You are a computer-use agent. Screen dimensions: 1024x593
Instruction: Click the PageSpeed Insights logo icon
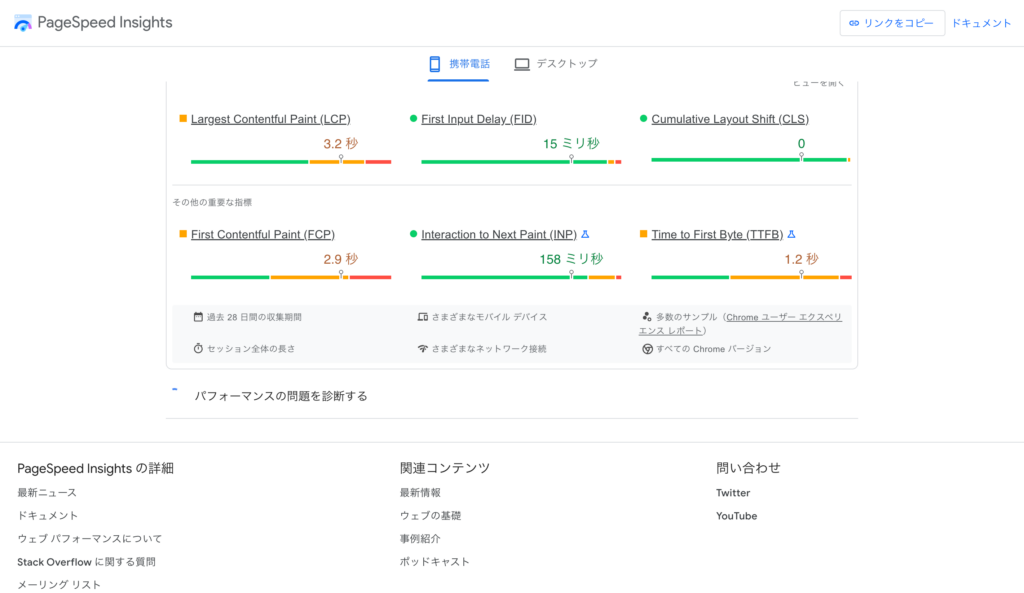(23, 23)
